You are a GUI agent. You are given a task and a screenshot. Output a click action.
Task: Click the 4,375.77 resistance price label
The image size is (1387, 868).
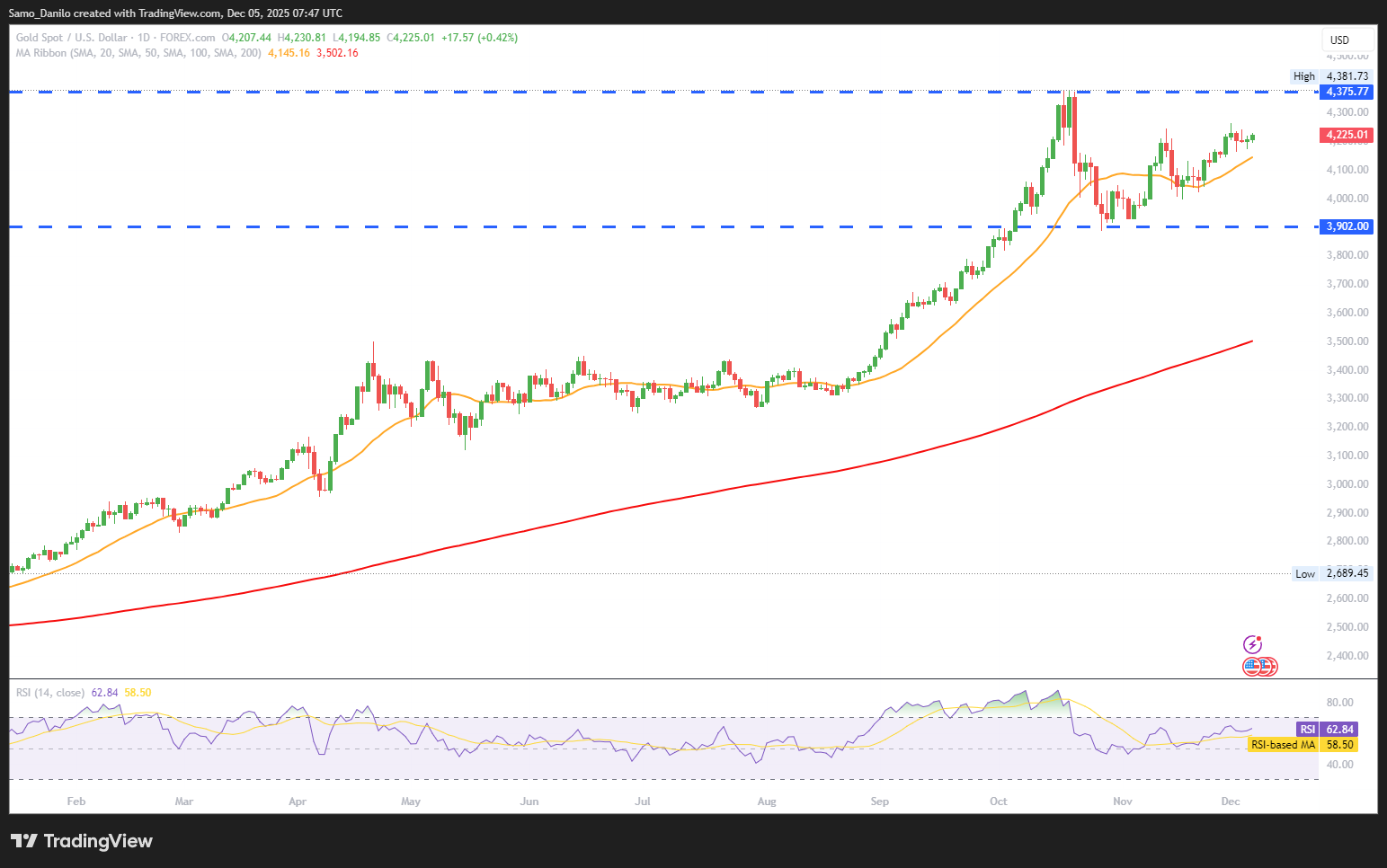pos(1347,92)
